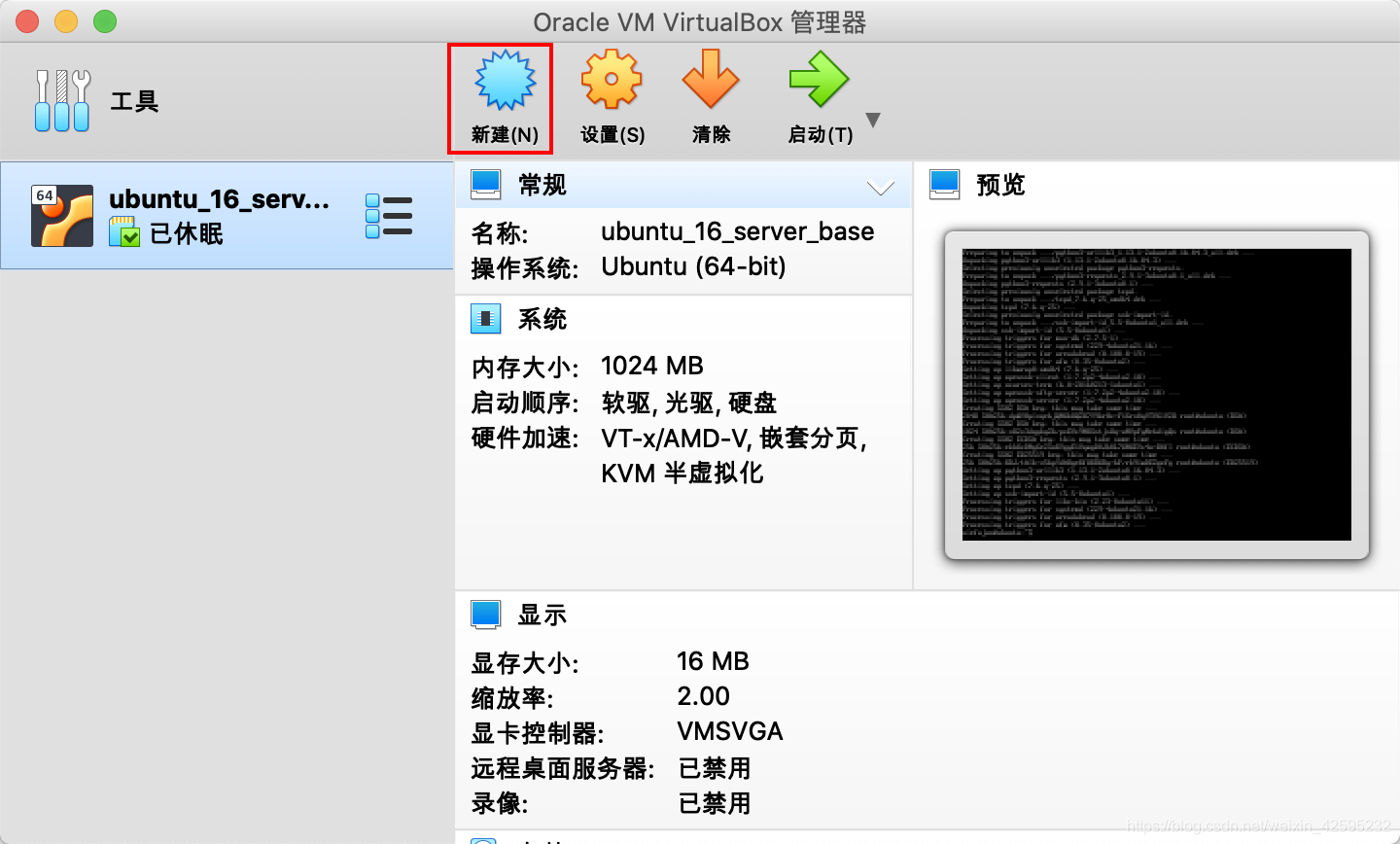Open 设置(S) settings gear icon
The image size is (1400, 844).
coord(612,80)
